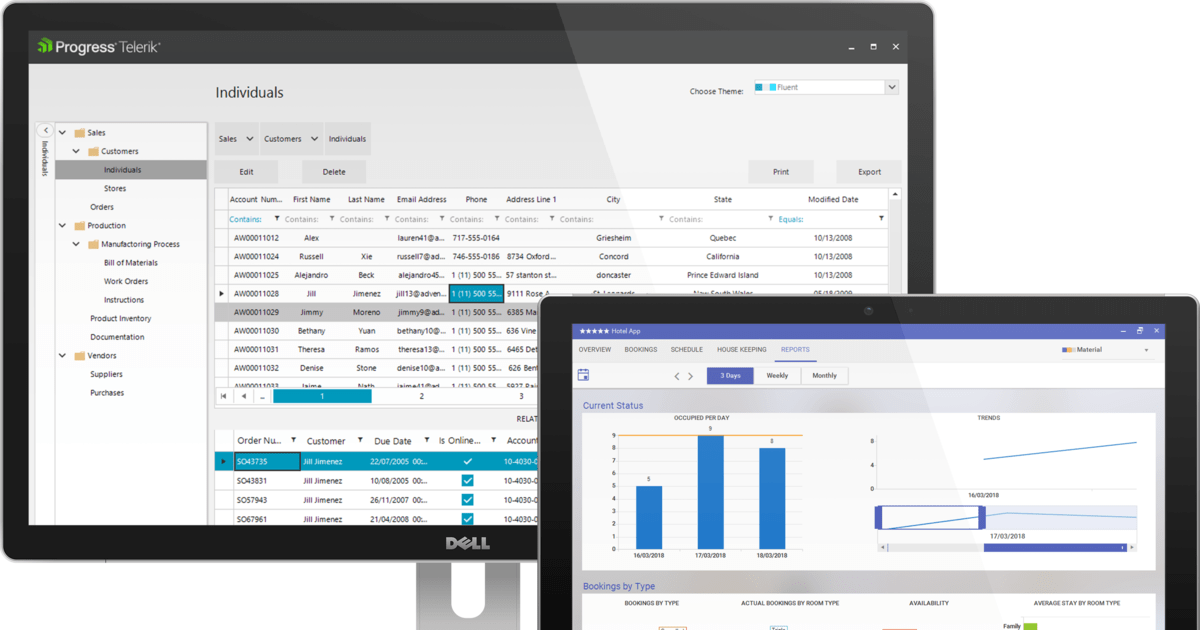
Task: Select the calendar icon in the Hotel App toolbar
Action: pyautogui.click(x=583, y=375)
